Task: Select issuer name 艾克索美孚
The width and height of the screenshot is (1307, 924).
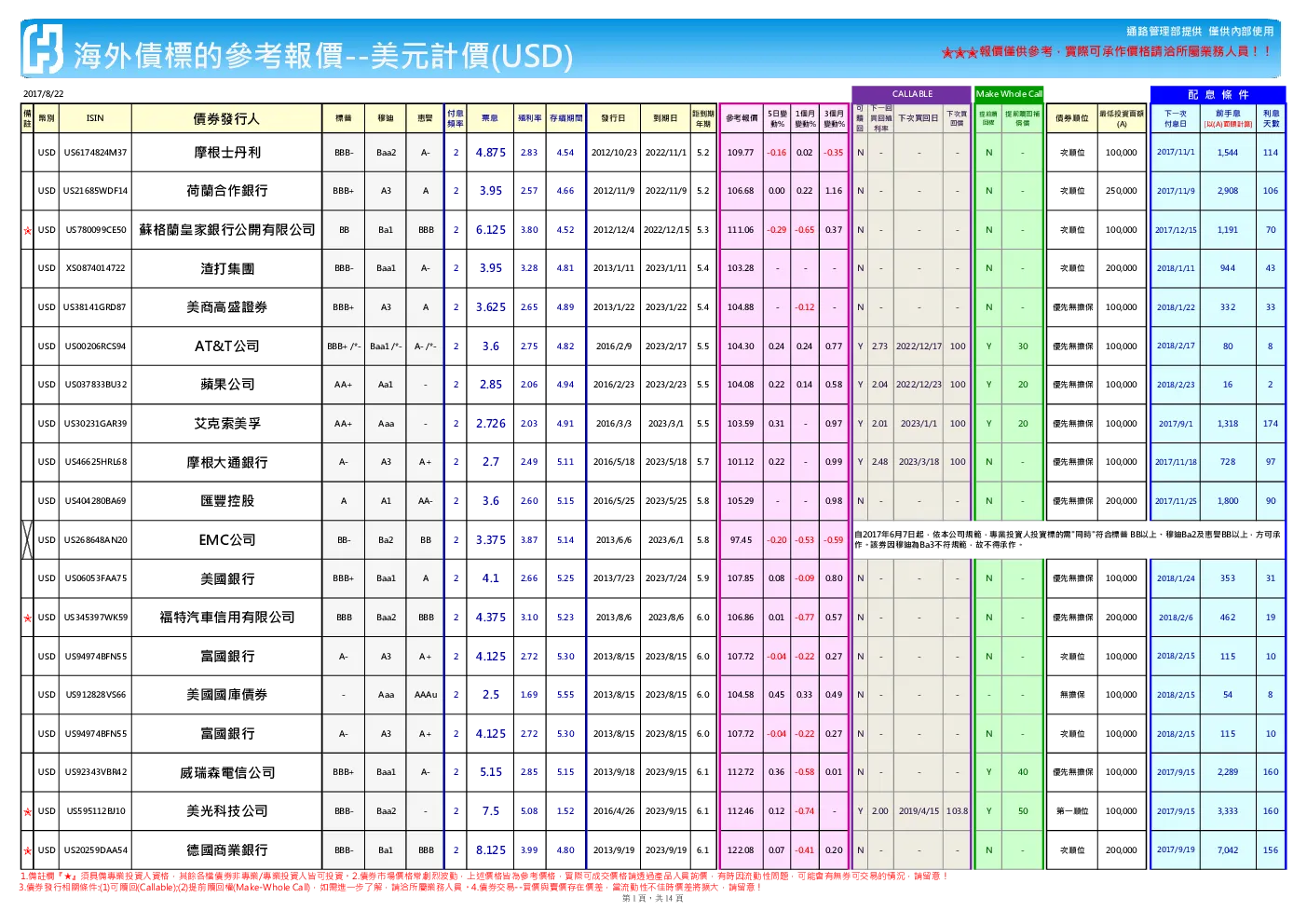Action: [x=227, y=424]
